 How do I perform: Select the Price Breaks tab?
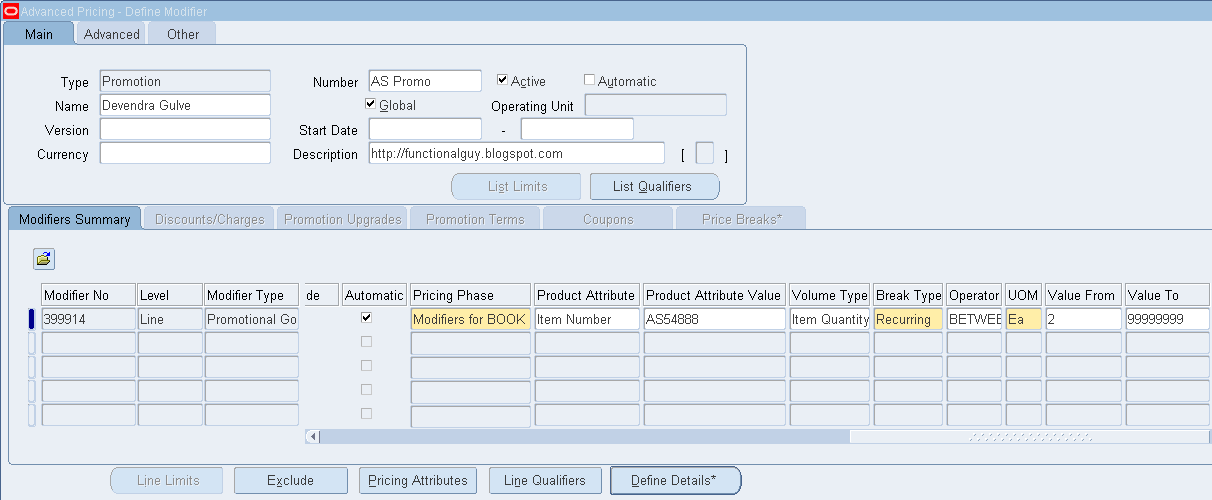(x=741, y=219)
